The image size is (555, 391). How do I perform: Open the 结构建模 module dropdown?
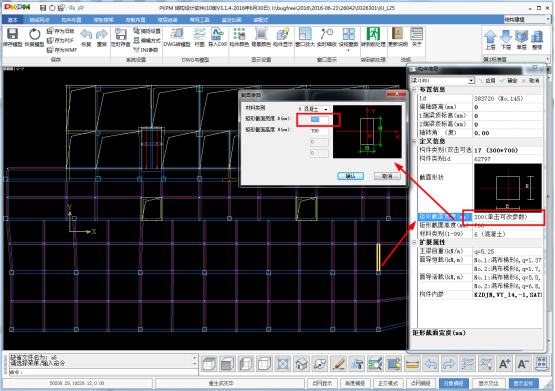click(527, 19)
